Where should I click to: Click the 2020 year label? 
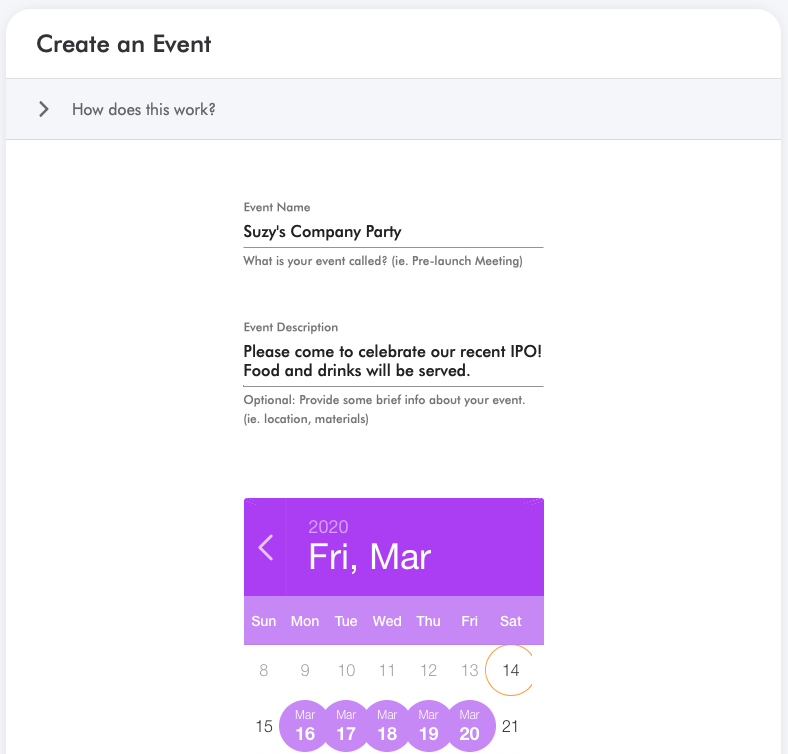[328, 527]
